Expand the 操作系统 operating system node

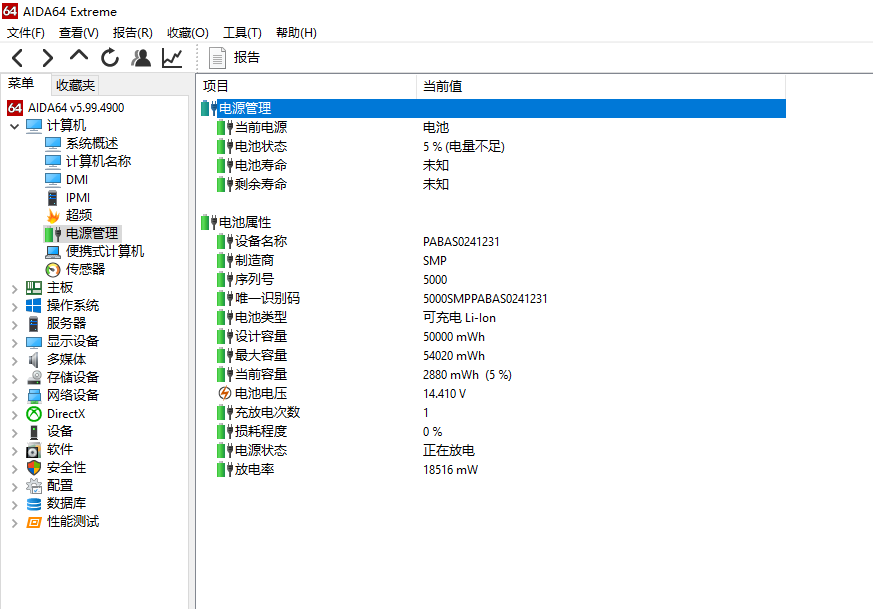point(14,306)
